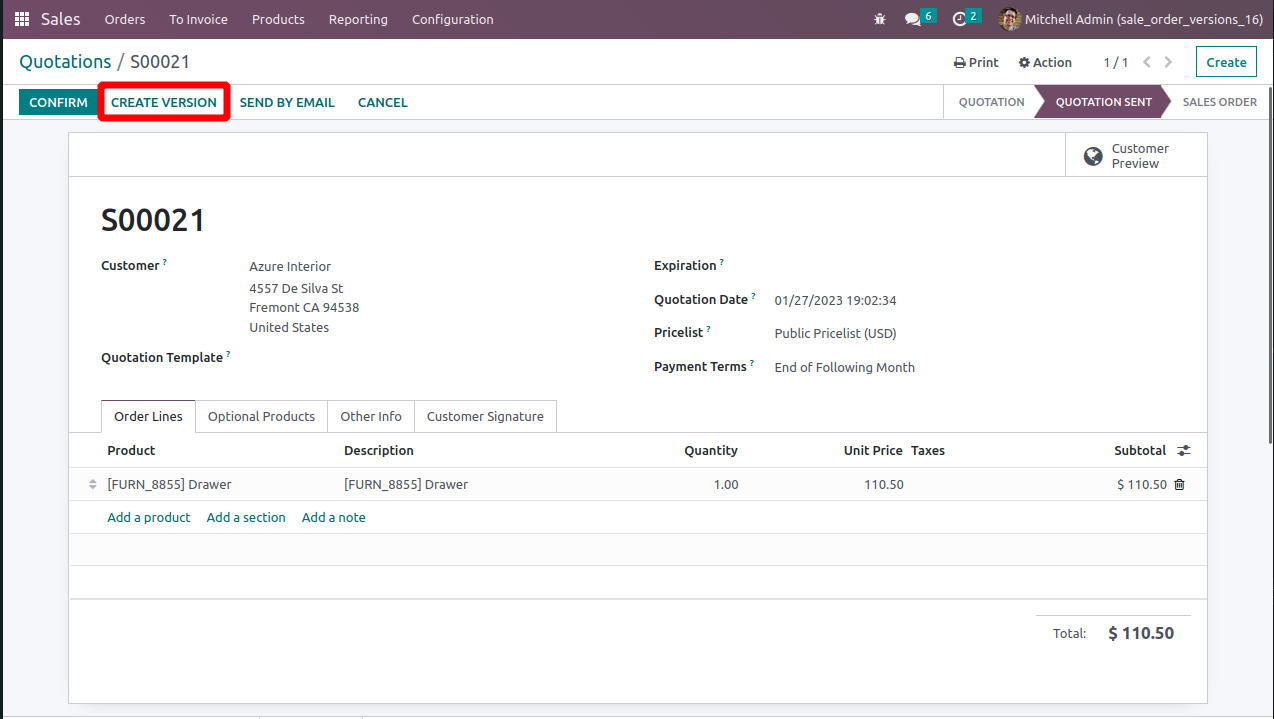The height and width of the screenshot is (719, 1274).
Task: Switch to the Other Info tab
Action: point(371,416)
